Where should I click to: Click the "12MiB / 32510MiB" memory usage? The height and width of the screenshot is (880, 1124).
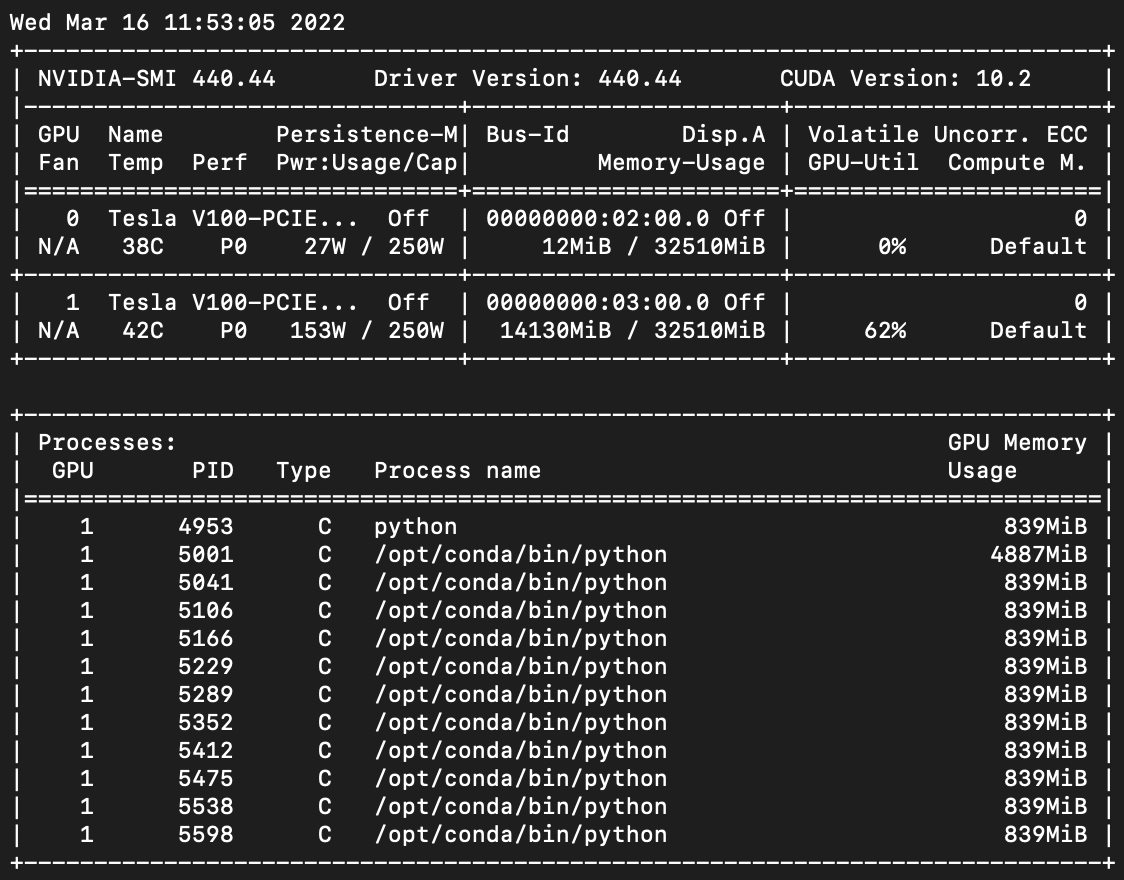[x=654, y=247]
